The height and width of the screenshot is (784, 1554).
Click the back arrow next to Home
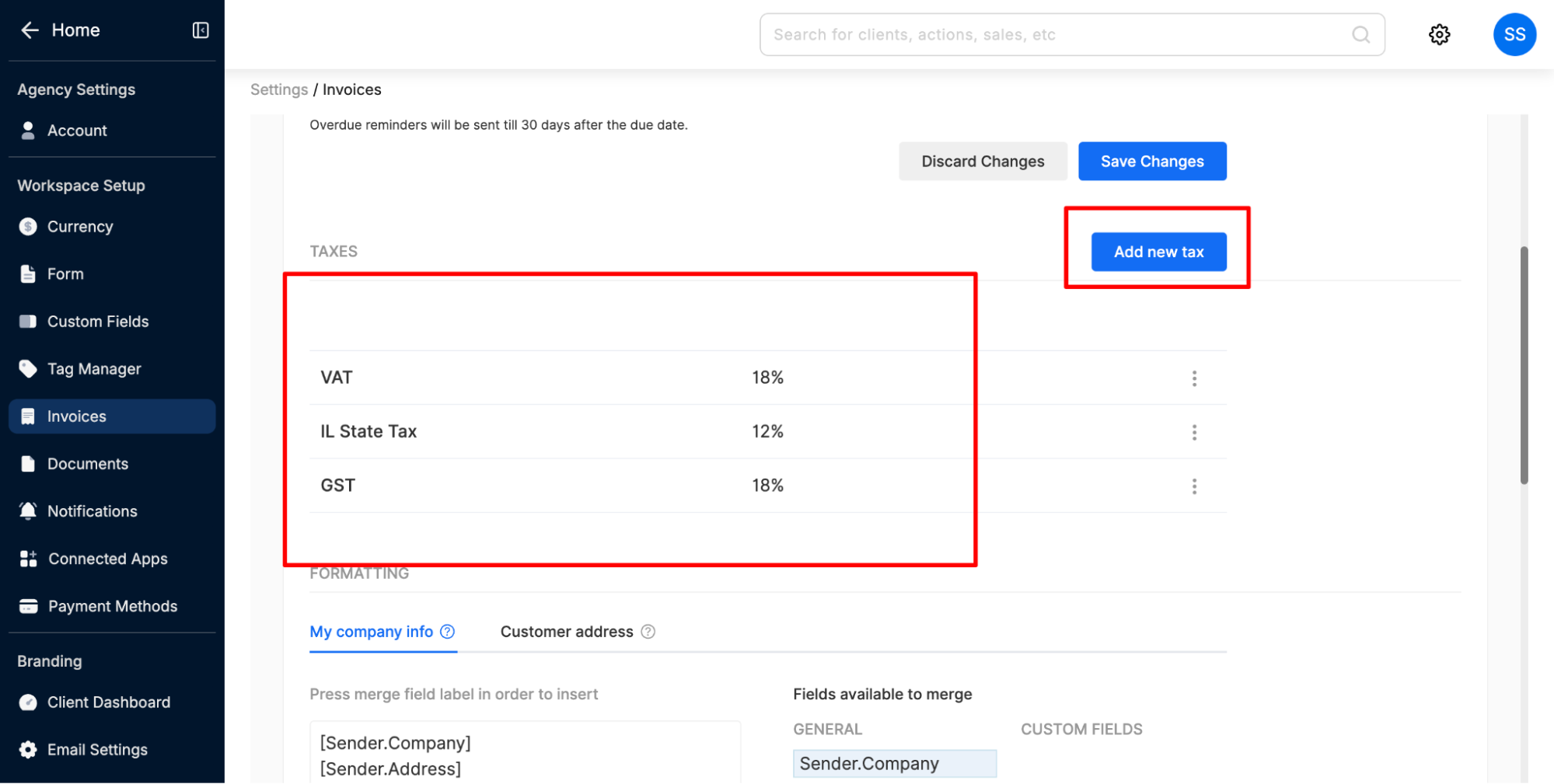30,30
